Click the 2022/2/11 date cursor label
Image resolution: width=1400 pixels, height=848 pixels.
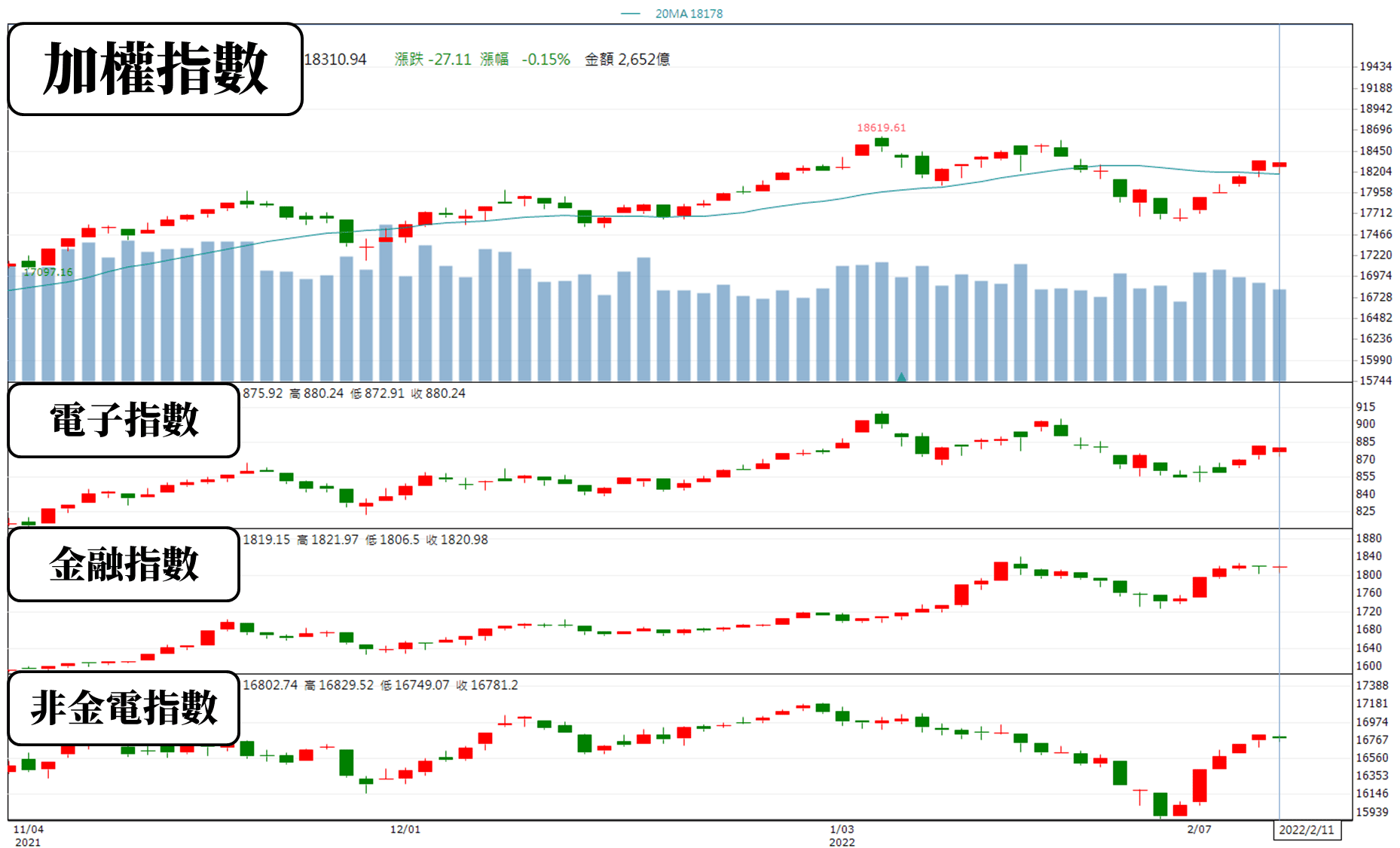click(1307, 830)
